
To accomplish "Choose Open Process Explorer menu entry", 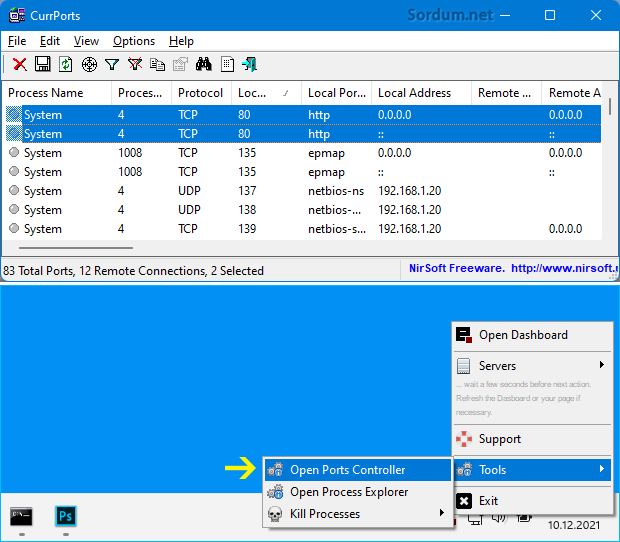I will 358,492.
